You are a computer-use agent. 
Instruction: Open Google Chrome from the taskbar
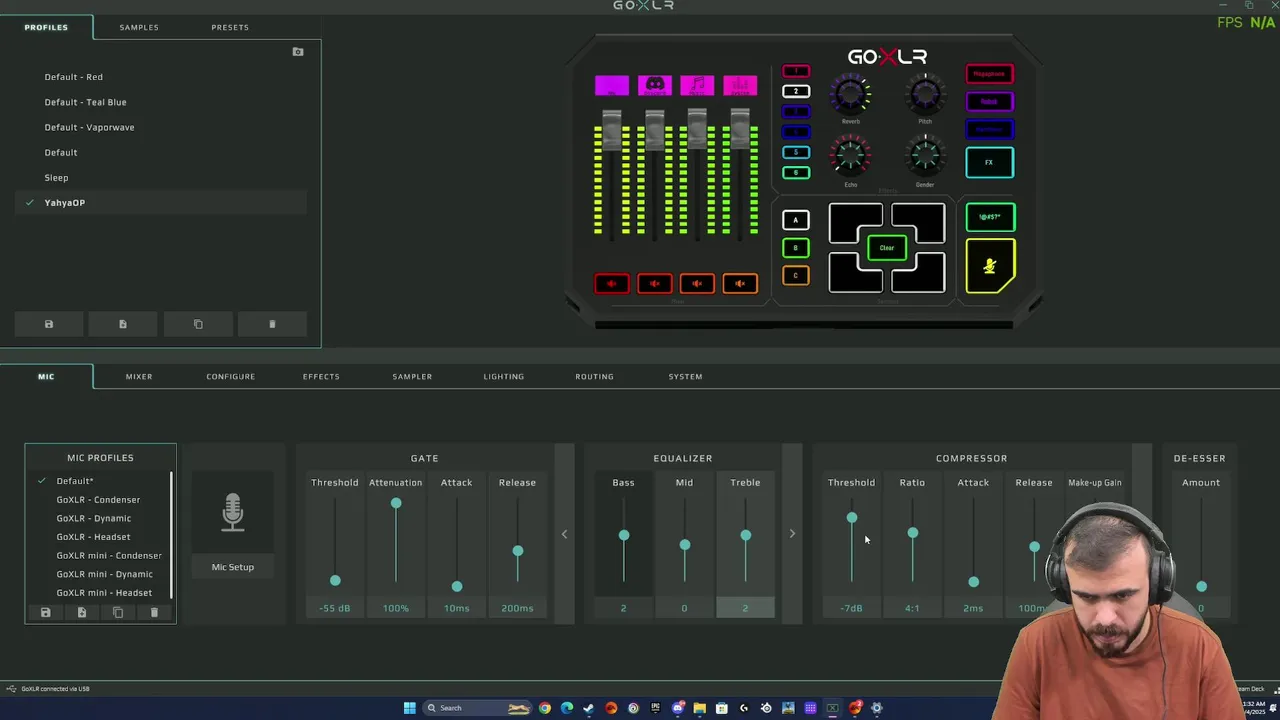coord(545,708)
